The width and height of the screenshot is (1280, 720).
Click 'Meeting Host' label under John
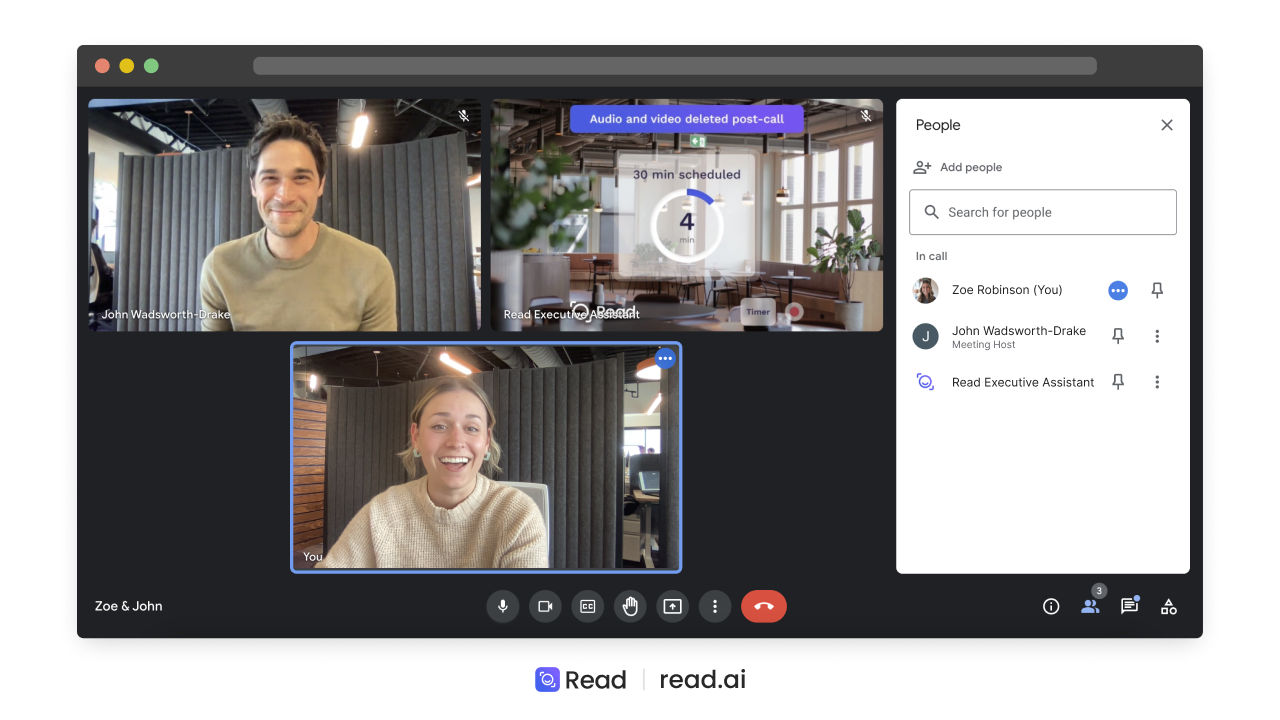pos(983,345)
